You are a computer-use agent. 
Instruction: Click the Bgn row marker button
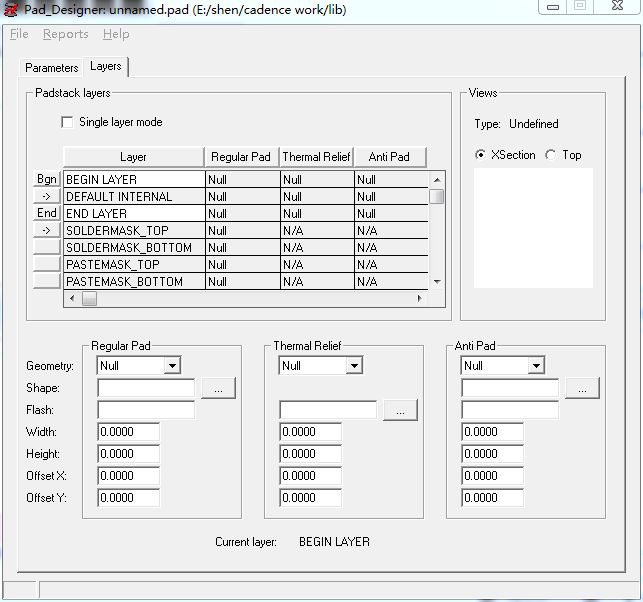47,180
